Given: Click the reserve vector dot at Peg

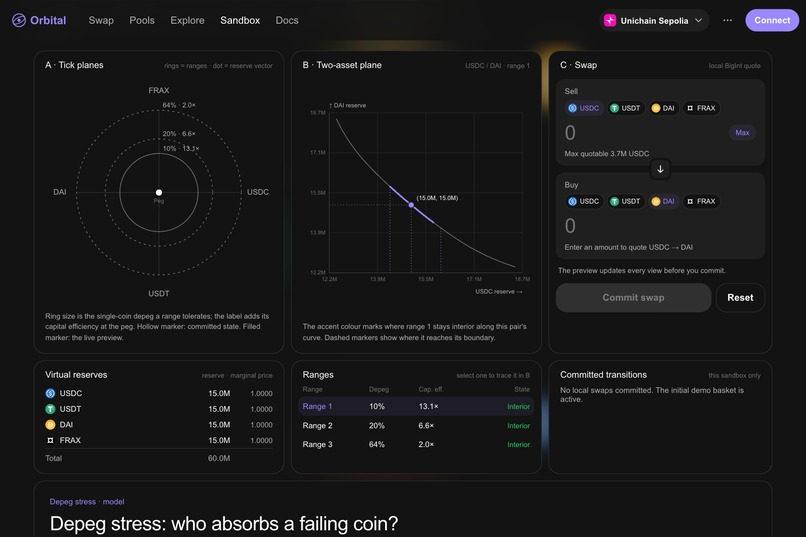Looking at the screenshot, I should click(x=159, y=192).
